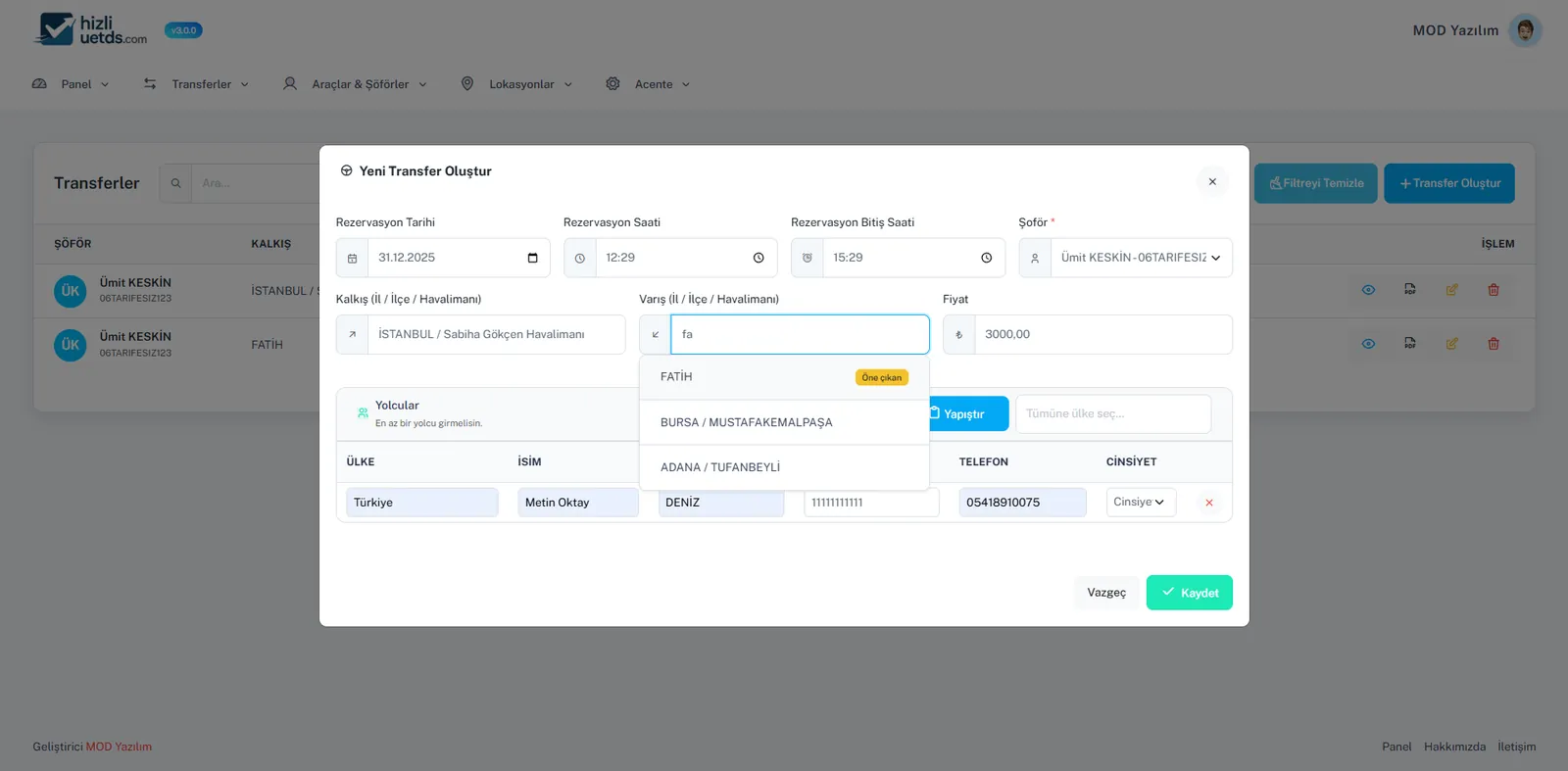This screenshot has width=1568, height=771.
Task: Click the red X to remove the passenger row
Action: tap(1208, 503)
